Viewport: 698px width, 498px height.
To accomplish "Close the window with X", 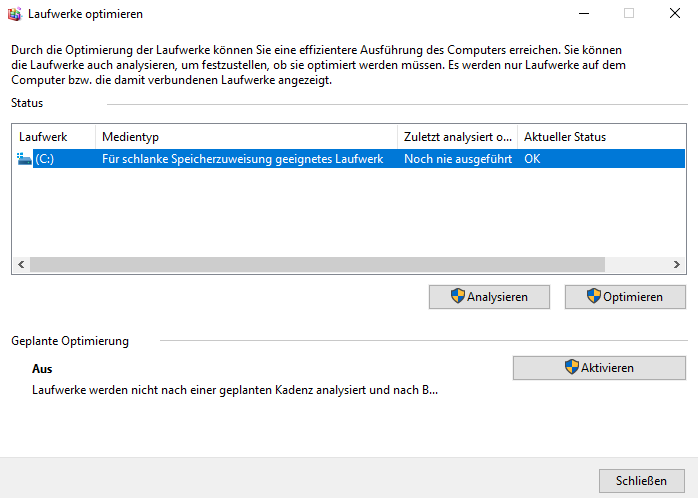I will click(x=675, y=14).
